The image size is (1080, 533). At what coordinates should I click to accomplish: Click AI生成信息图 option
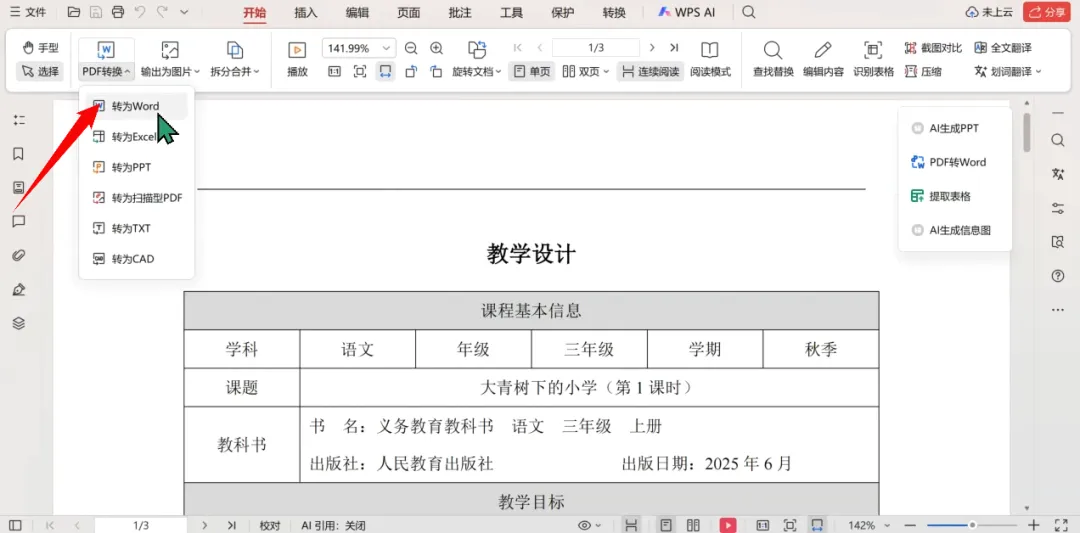(954, 231)
